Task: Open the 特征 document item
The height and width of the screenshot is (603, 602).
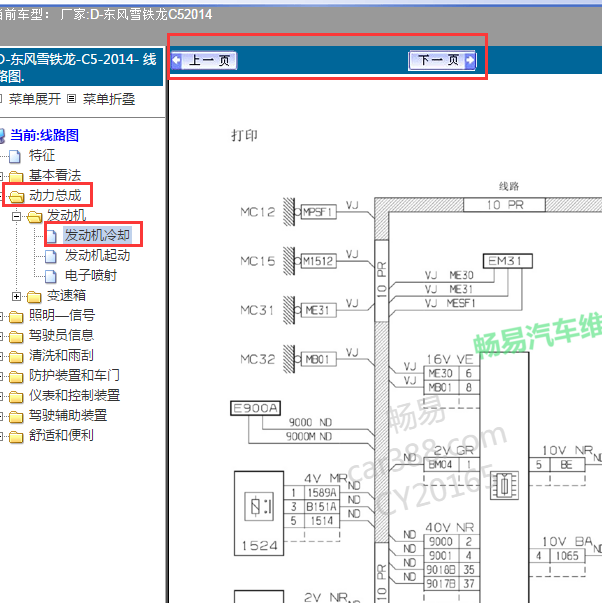Action: [x=42, y=155]
